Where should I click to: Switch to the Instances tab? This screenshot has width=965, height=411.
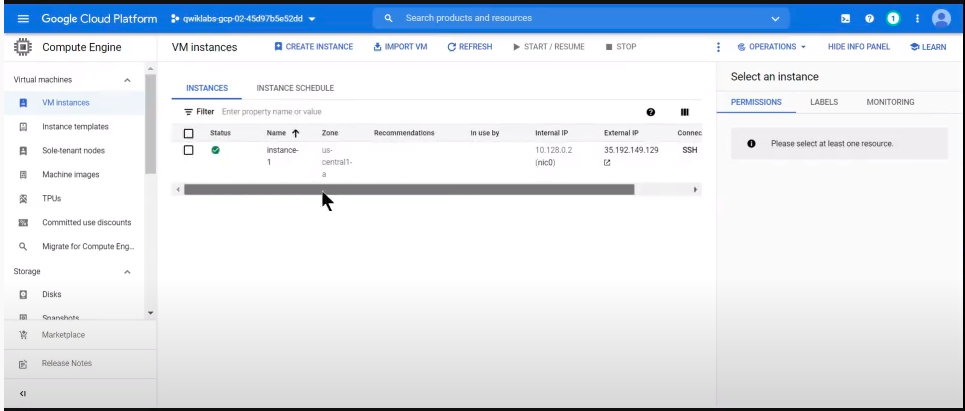click(x=207, y=88)
